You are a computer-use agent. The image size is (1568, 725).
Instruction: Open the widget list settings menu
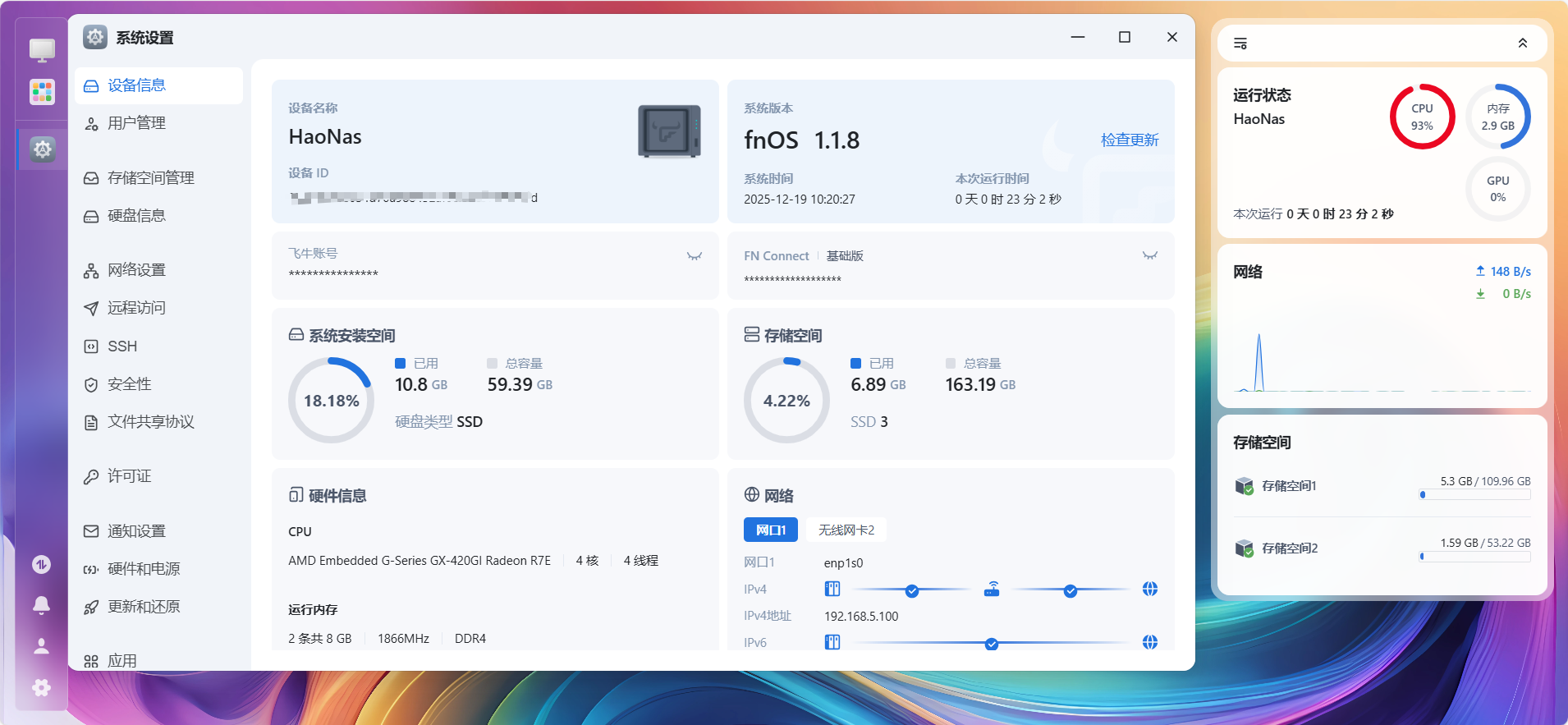point(1240,44)
